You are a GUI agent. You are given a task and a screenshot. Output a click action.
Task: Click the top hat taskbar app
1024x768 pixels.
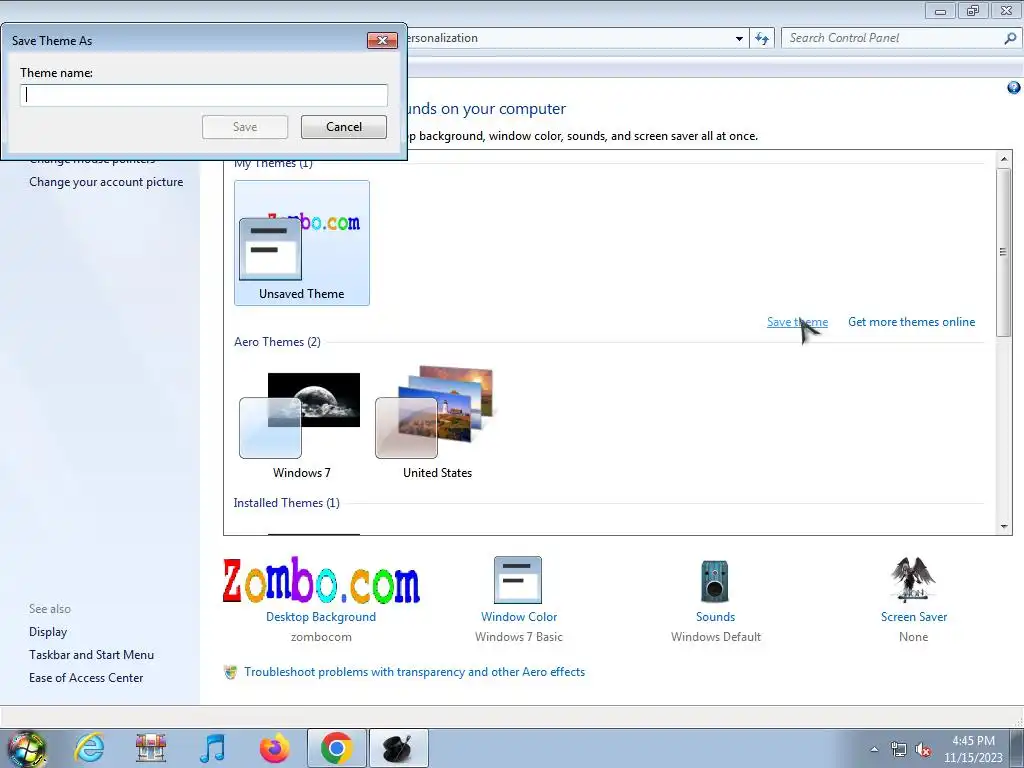[399, 748]
